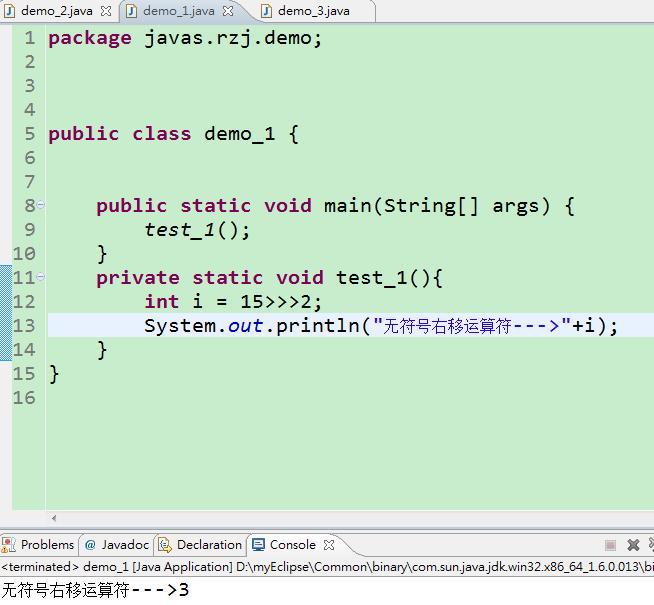The width and height of the screenshot is (654, 605).
Task: Select the demo_1.java editor tab
Action: coord(178,11)
